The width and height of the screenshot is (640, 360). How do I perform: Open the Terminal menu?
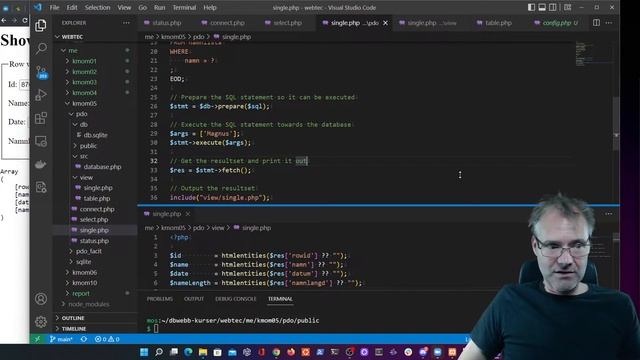click(x=184, y=7)
